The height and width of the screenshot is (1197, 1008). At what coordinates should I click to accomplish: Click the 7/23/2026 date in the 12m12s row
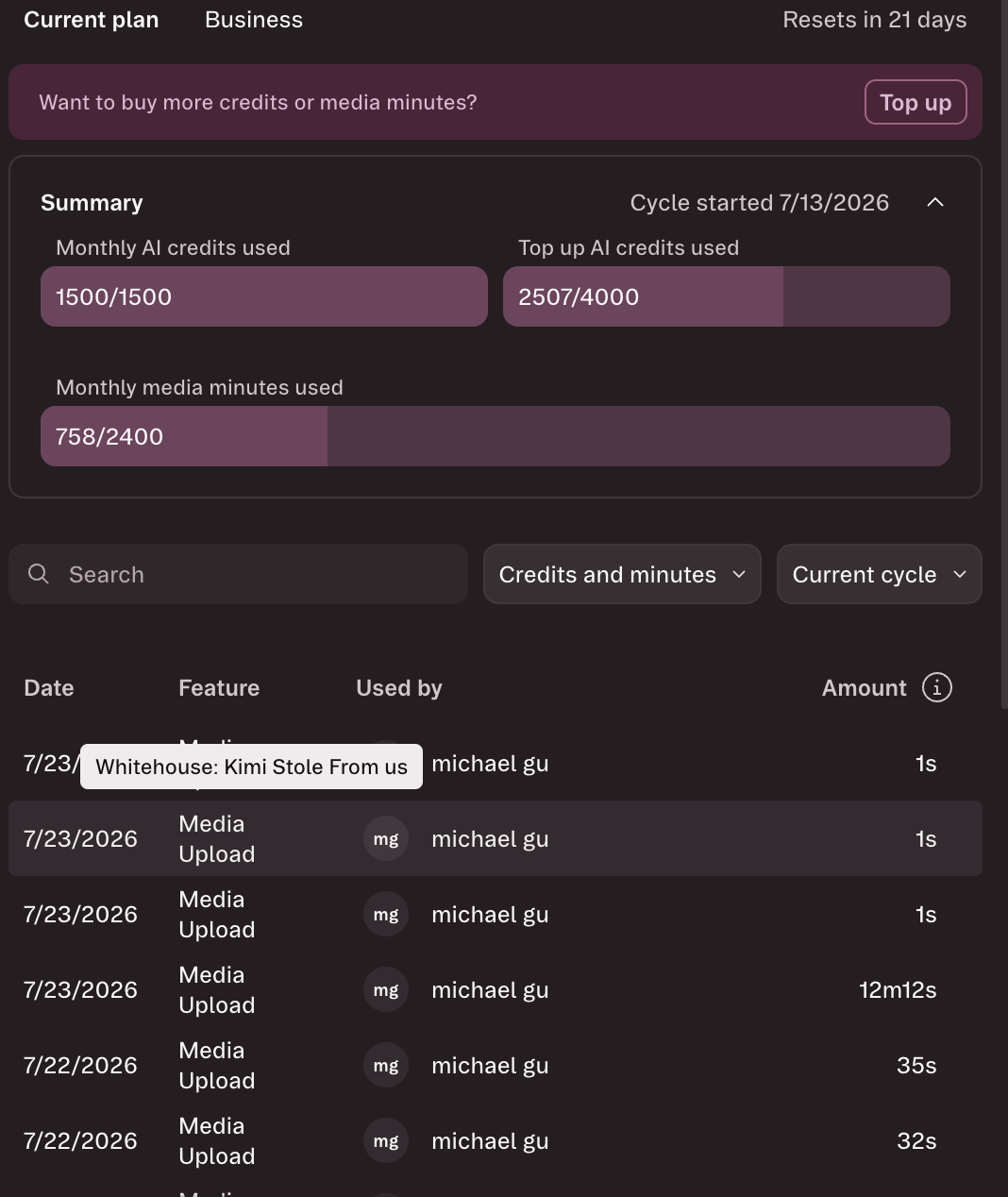[x=80, y=989]
